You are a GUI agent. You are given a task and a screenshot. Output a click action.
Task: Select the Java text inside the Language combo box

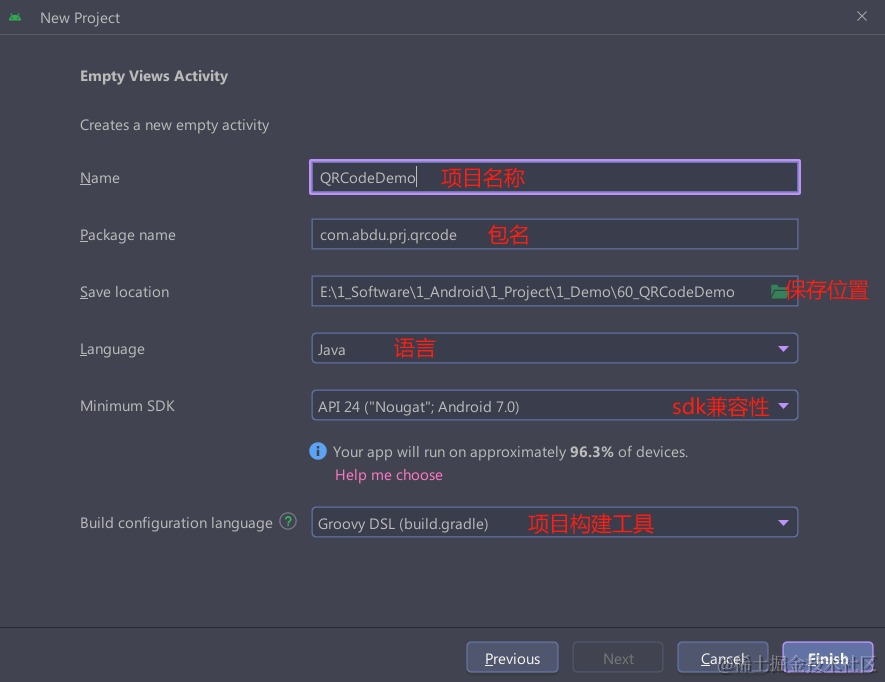pos(332,348)
